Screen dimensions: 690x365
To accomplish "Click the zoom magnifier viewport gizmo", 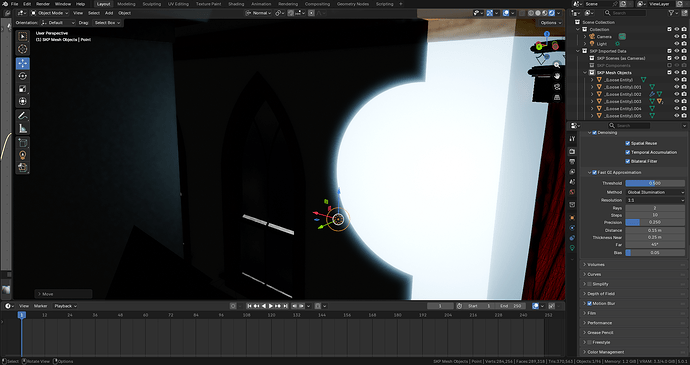I will point(557,65).
